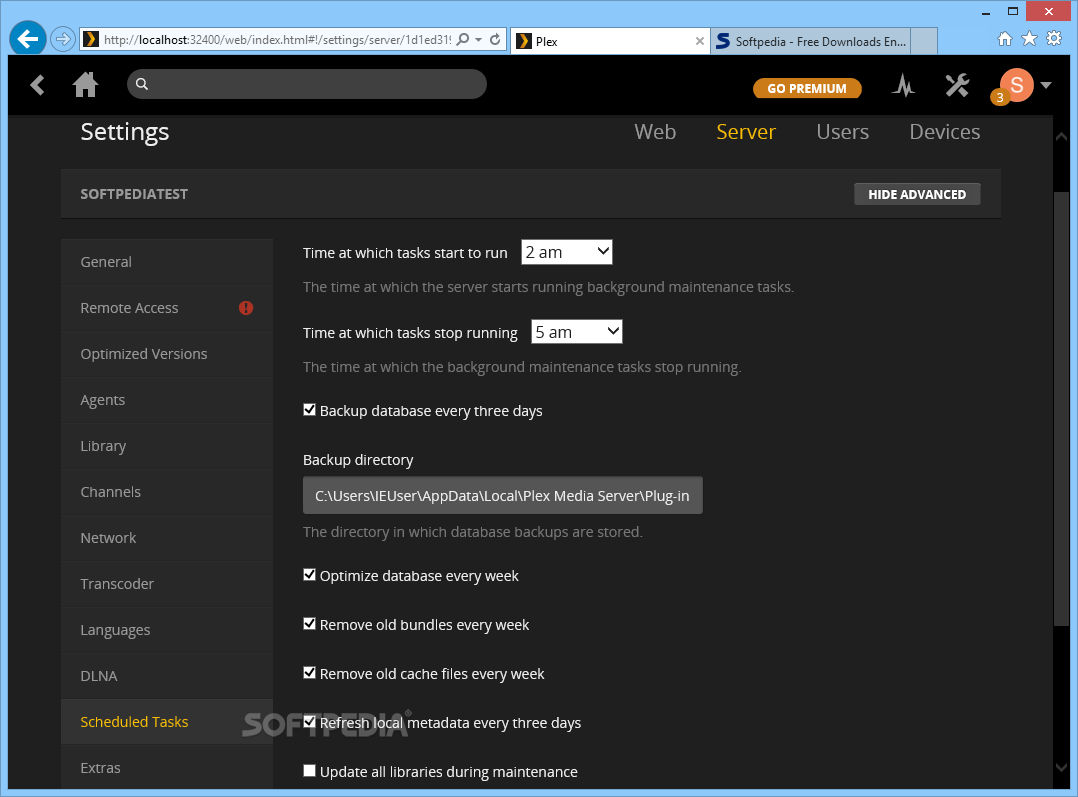This screenshot has width=1078, height=797.
Task: Click the scrollbar down arrow
Action: coord(1061,767)
